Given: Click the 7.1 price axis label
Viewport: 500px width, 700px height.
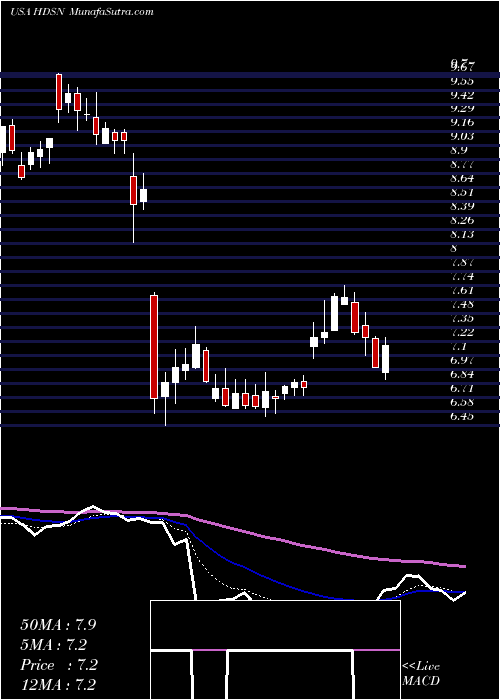Looking at the screenshot, I should (x=459, y=346).
